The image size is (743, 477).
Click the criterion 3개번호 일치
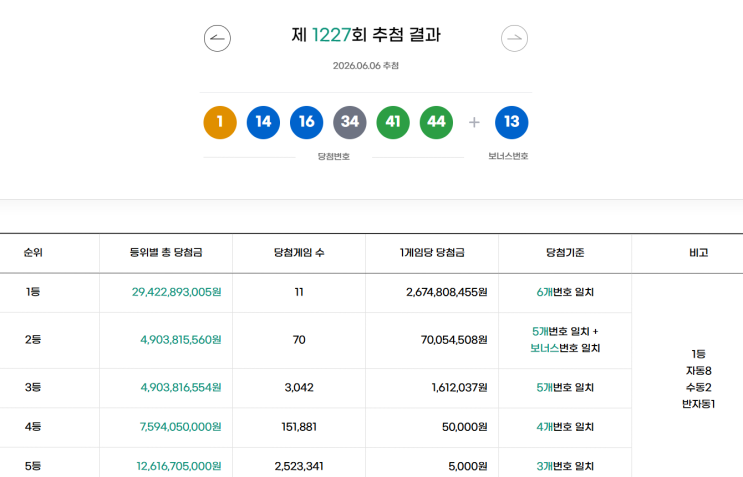click(x=565, y=466)
